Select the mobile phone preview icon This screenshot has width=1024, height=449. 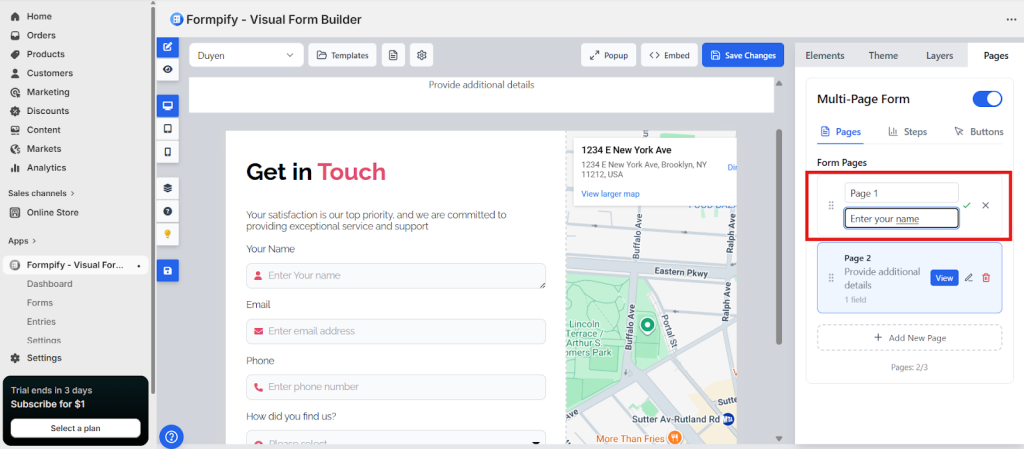pos(168,152)
